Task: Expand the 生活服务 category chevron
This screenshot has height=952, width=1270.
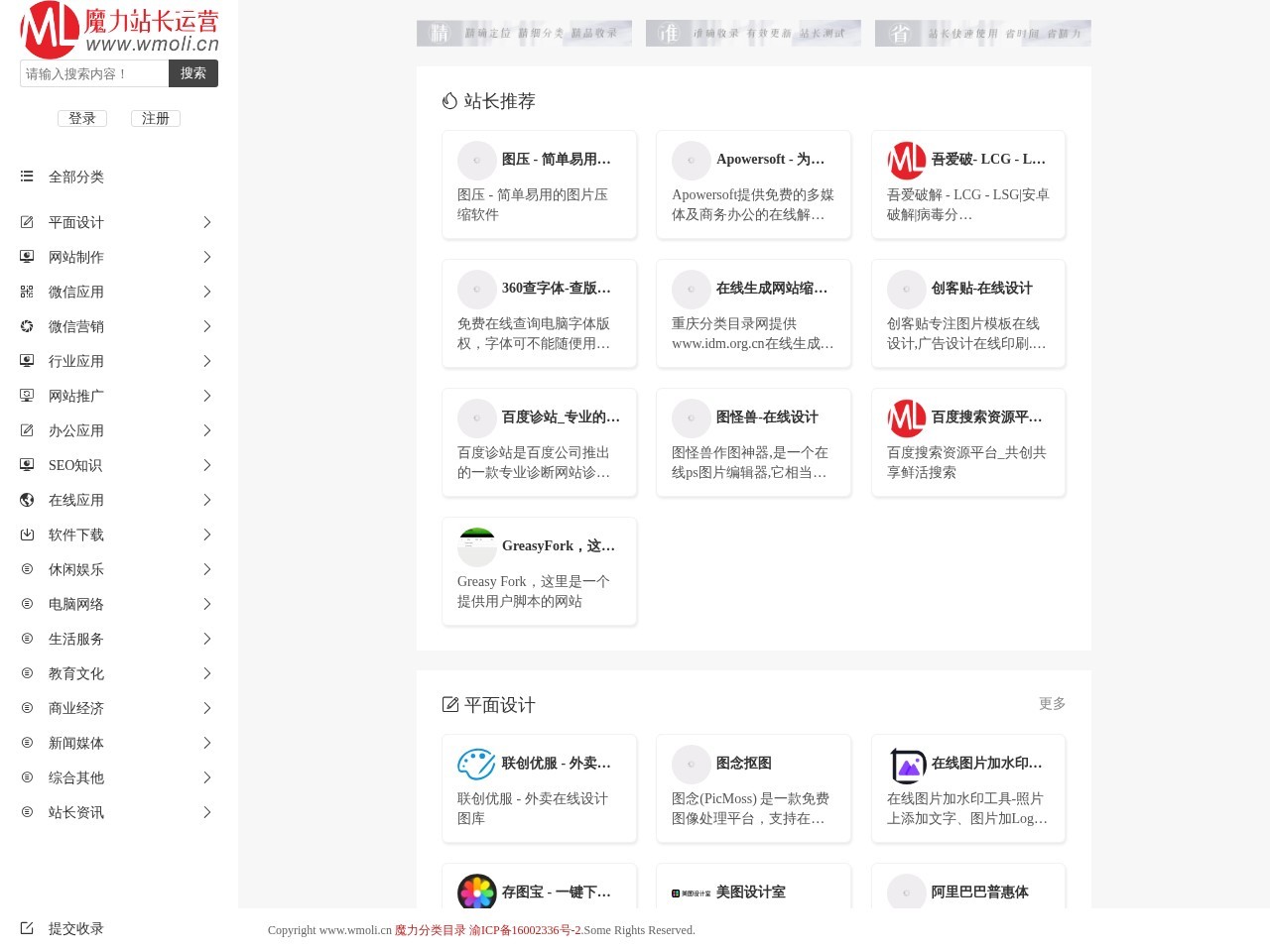Action: pos(207,639)
